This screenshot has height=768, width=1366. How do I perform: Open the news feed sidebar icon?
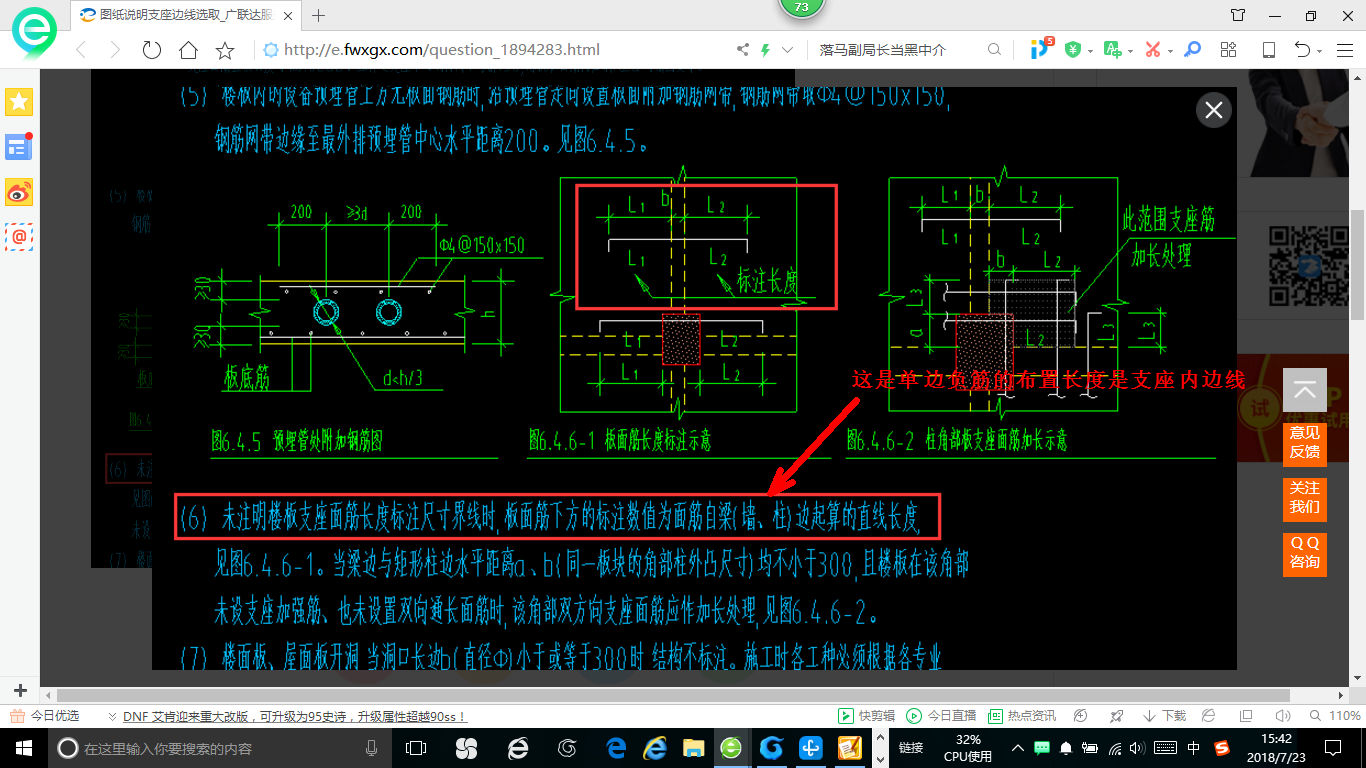tap(19, 147)
